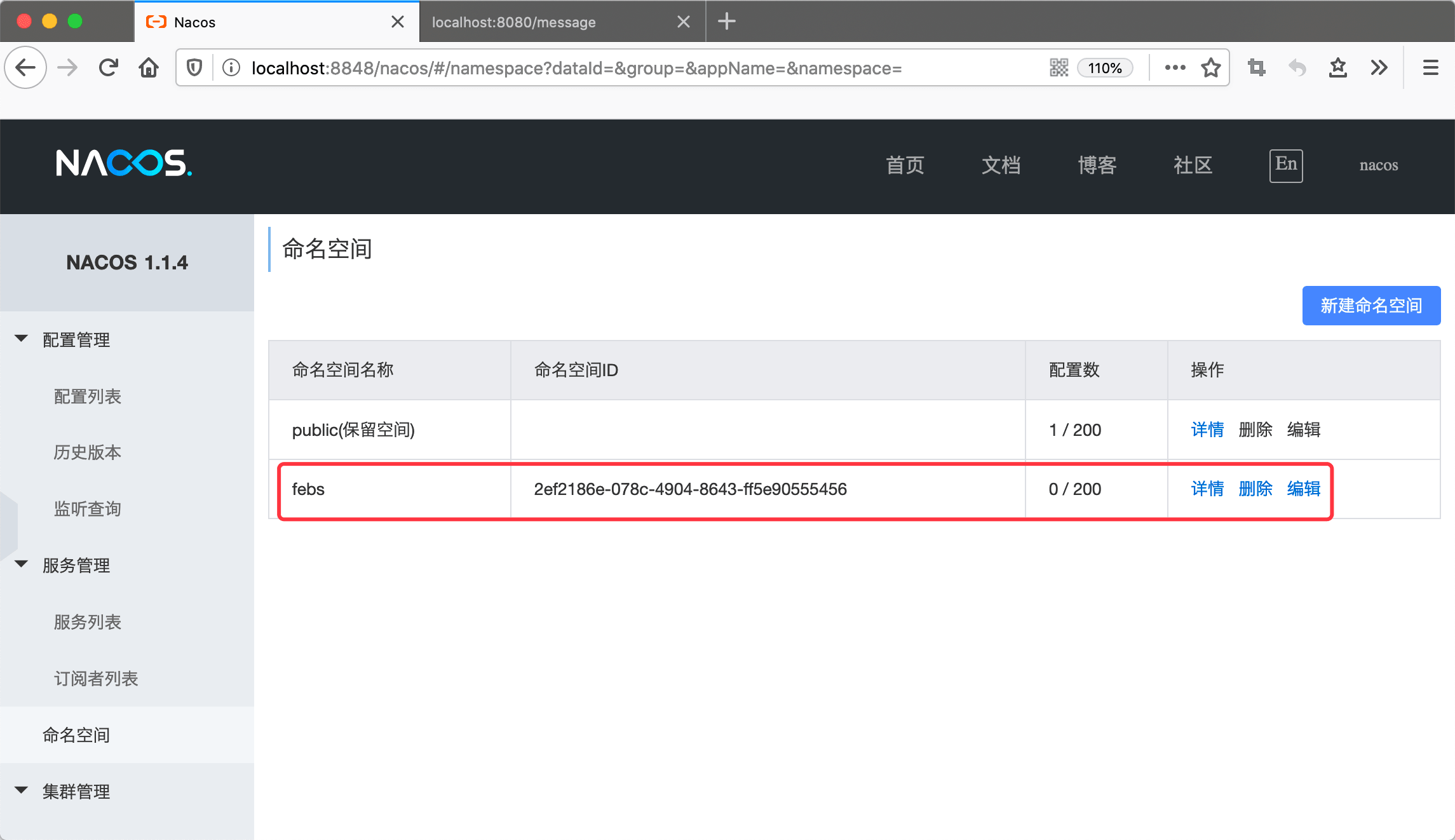Screen dimensions: 1455x840
Task: Collapse the 服务管理 sidebar section arrow
Action: click(x=21, y=564)
